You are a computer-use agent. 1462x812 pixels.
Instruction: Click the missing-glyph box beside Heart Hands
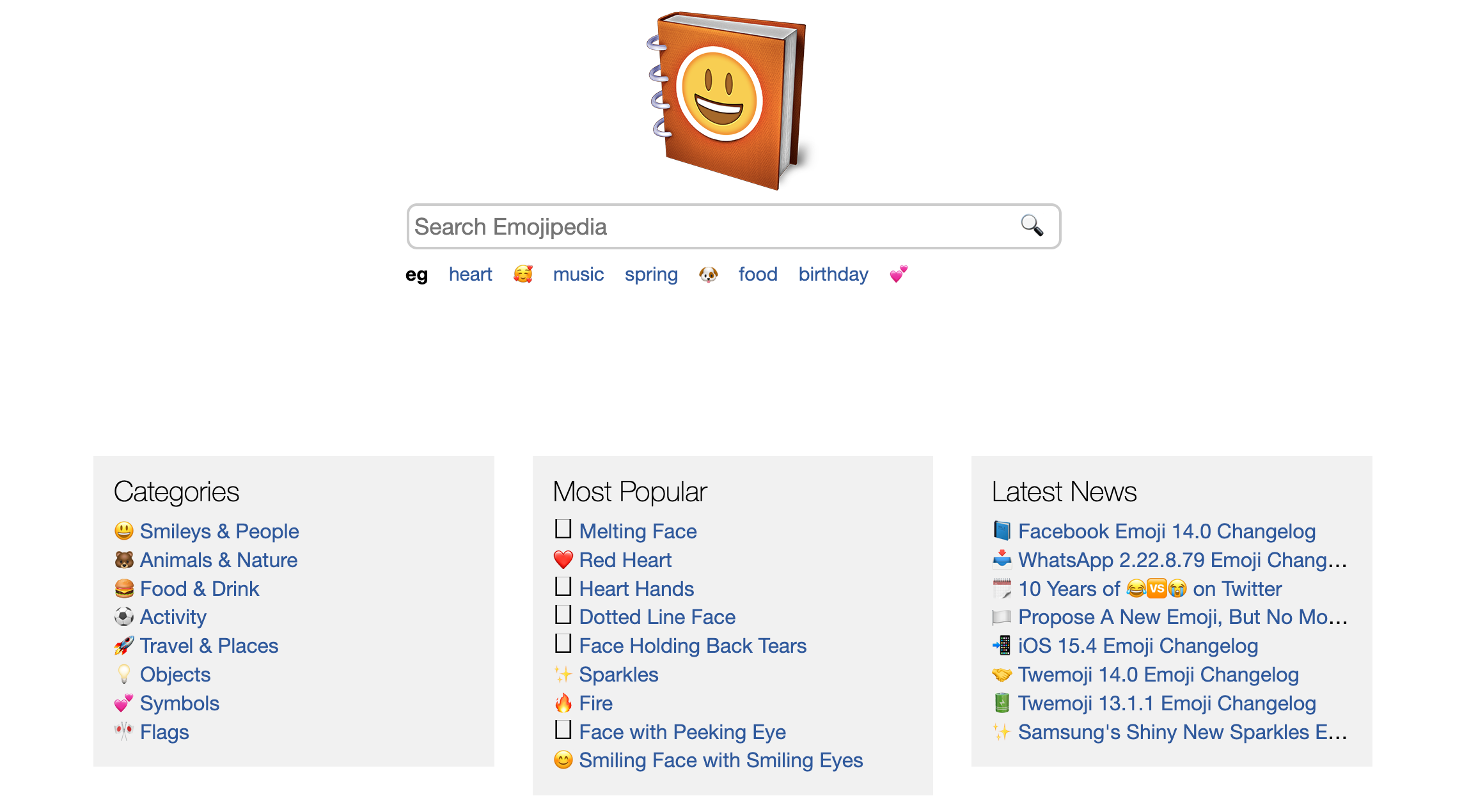point(563,586)
